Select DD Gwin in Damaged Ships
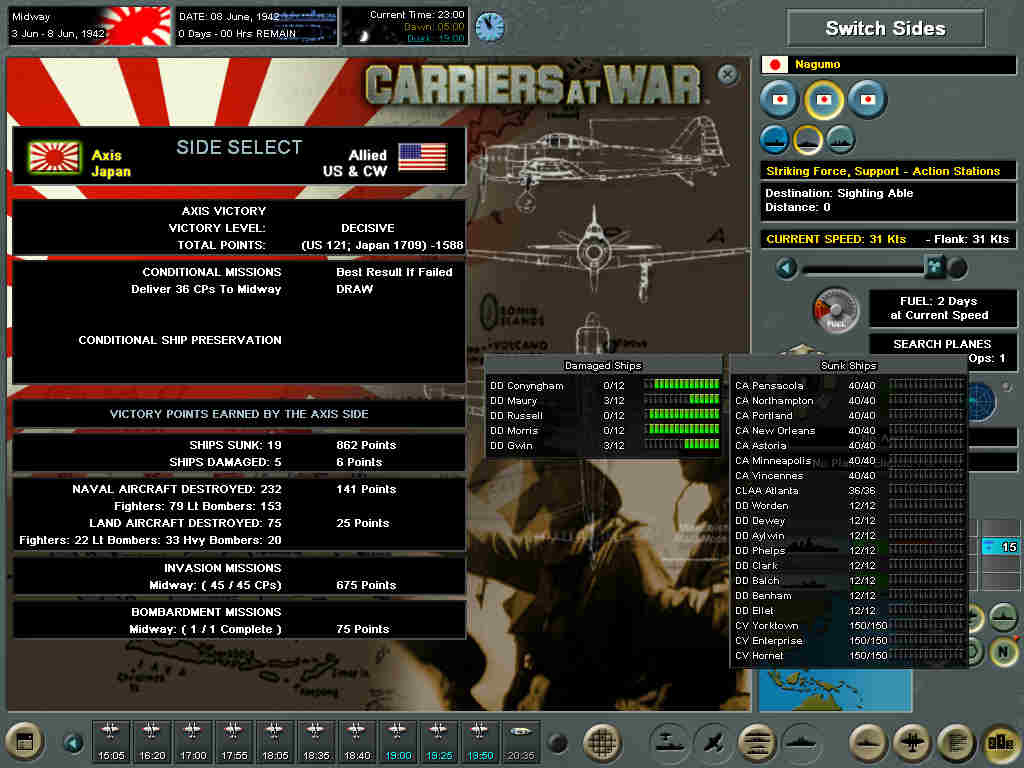Screen dimensions: 1024x768 (x=603, y=445)
